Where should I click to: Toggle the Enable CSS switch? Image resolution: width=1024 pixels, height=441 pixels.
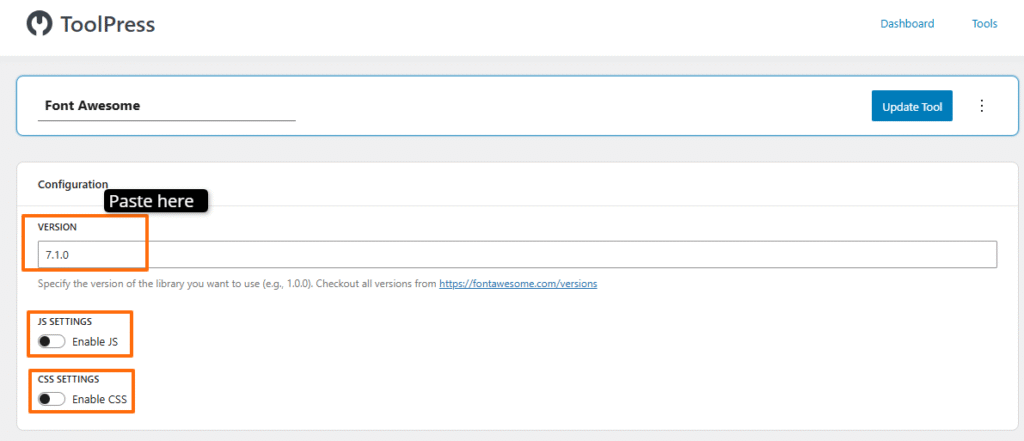click(51, 399)
